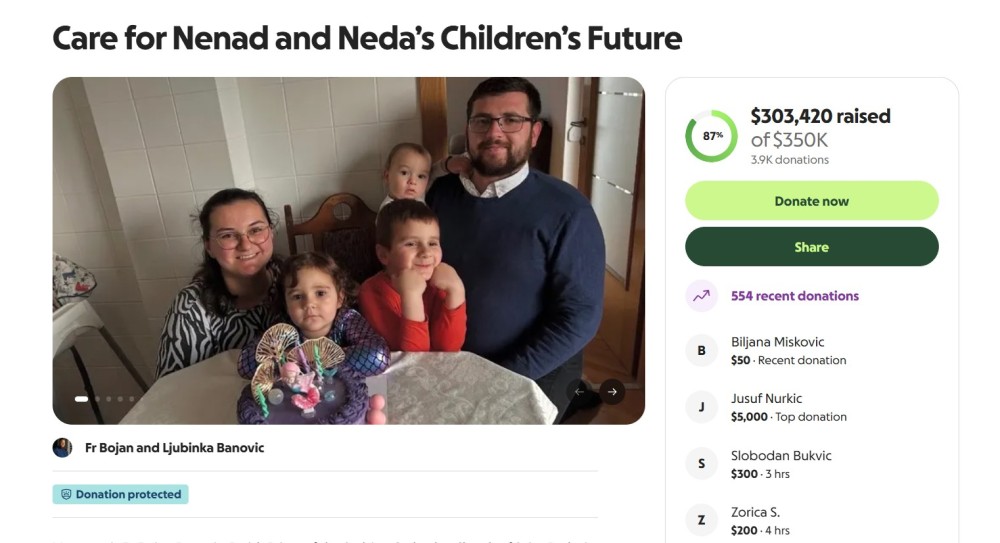Click the 'J' avatar for Jusuf Nurkic
The width and height of the screenshot is (1000, 543).
[x=701, y=407]
